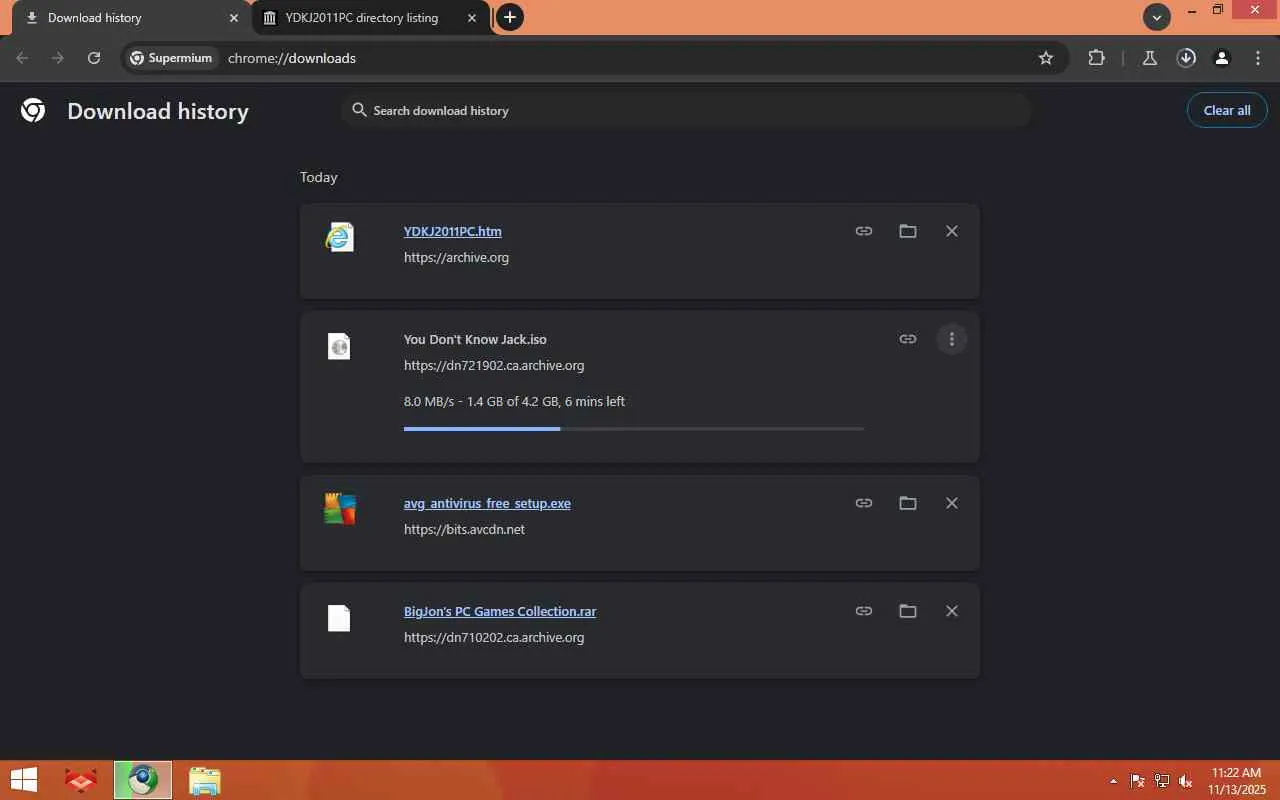Click the Supermium browser taskbar button
Screen dimensions: 1280x800
[143, 780]
